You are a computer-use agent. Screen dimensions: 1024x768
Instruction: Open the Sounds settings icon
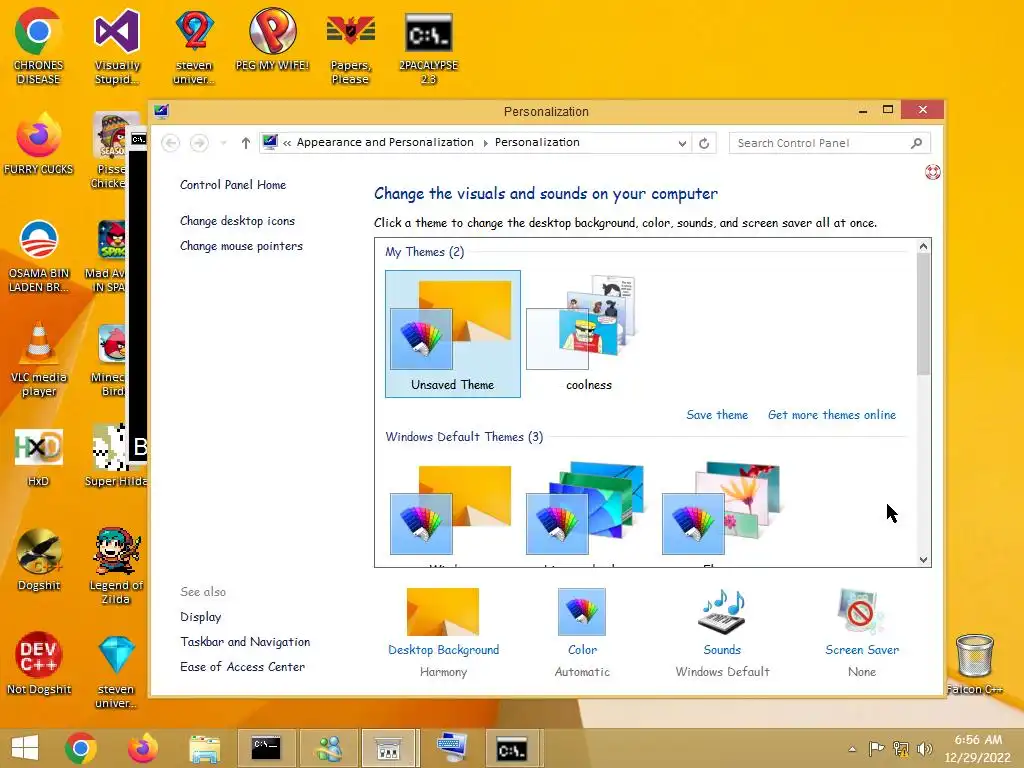[722, 612]
